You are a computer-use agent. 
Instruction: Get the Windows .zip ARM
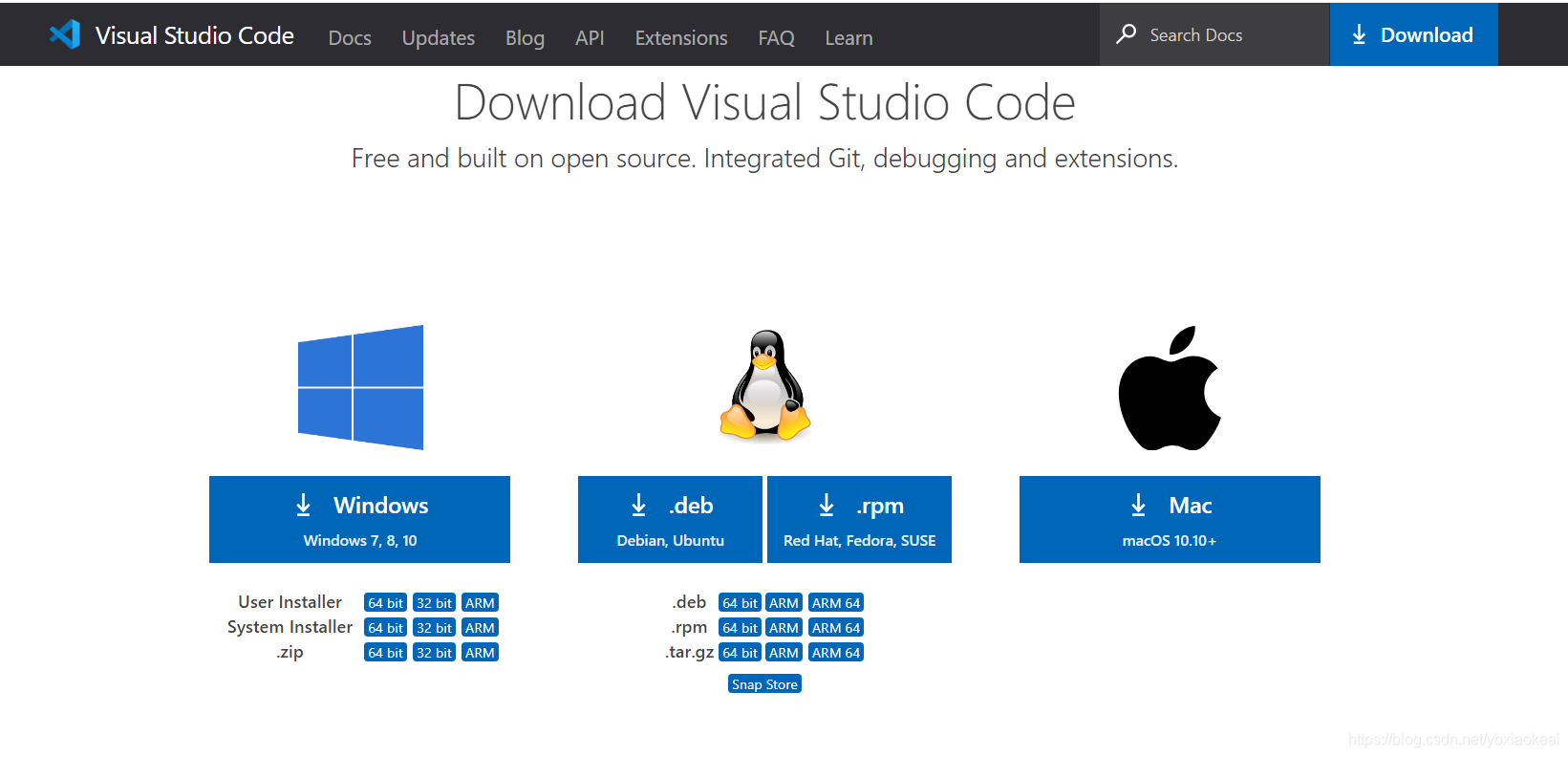(480, 653)
